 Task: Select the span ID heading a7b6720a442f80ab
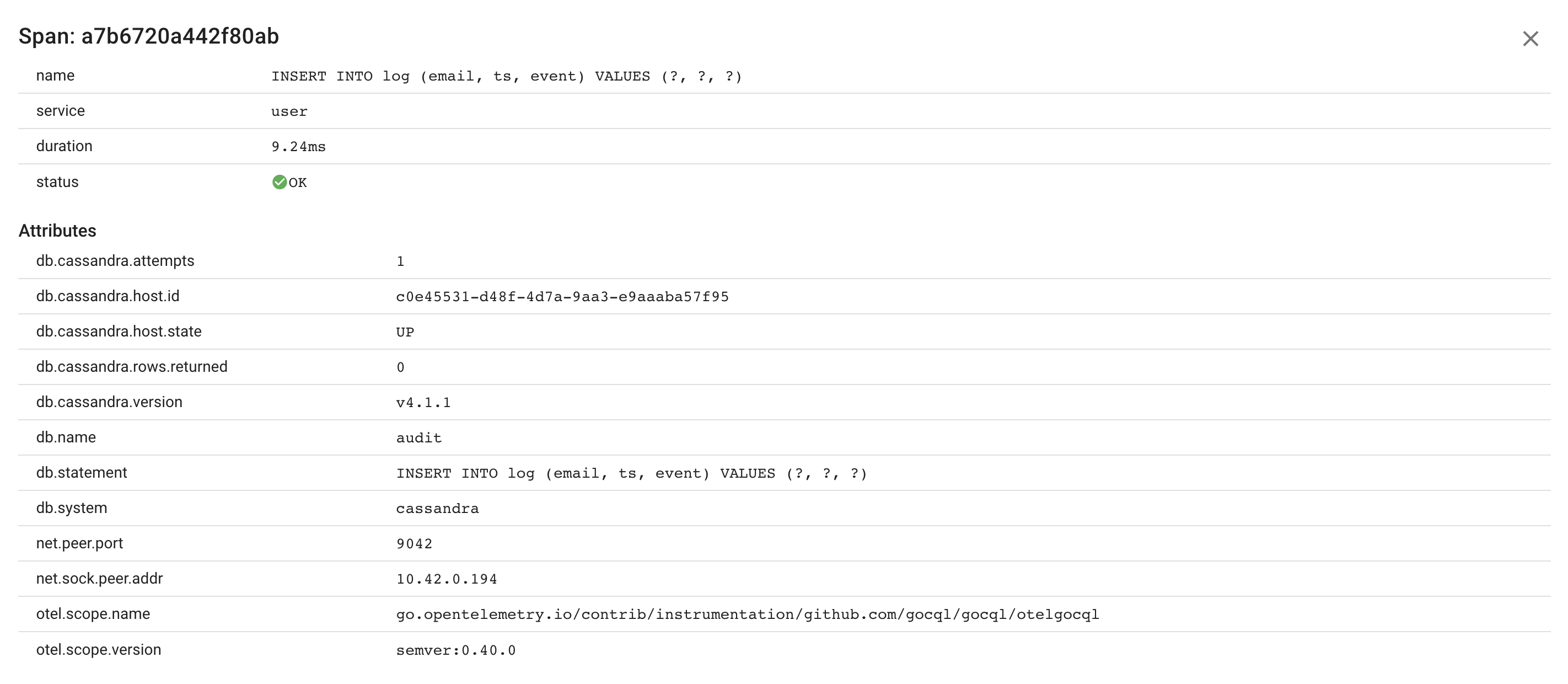[x=180, y=36]
